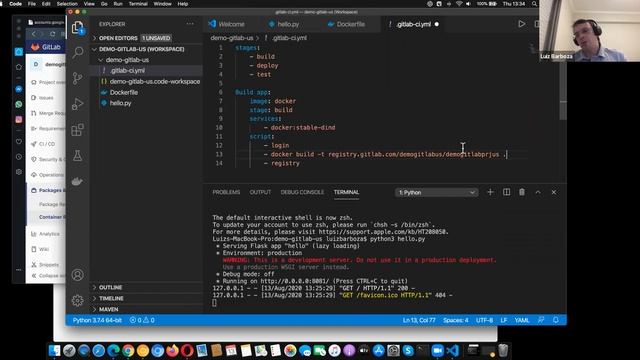640x360 pixels.
Task: Open Skype from the Dock
Action: tap(408, 351)
